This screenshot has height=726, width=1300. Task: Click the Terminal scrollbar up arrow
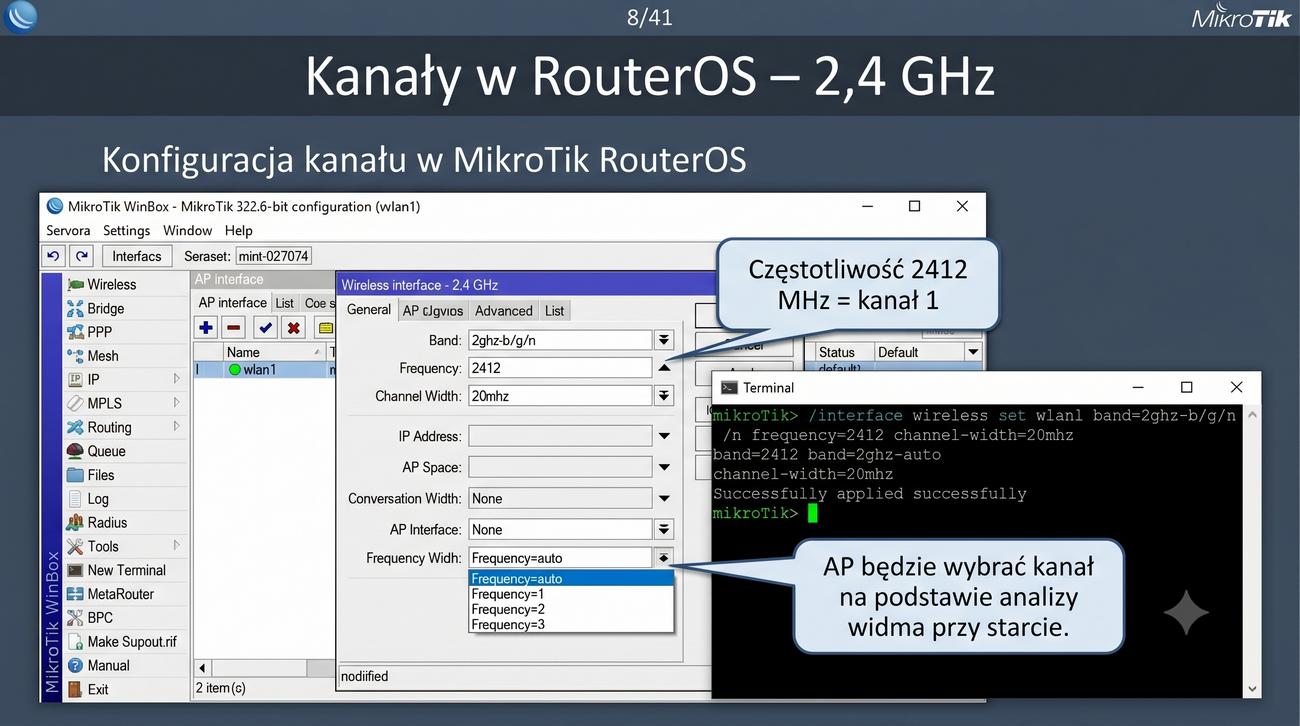tap(1252, 414)
